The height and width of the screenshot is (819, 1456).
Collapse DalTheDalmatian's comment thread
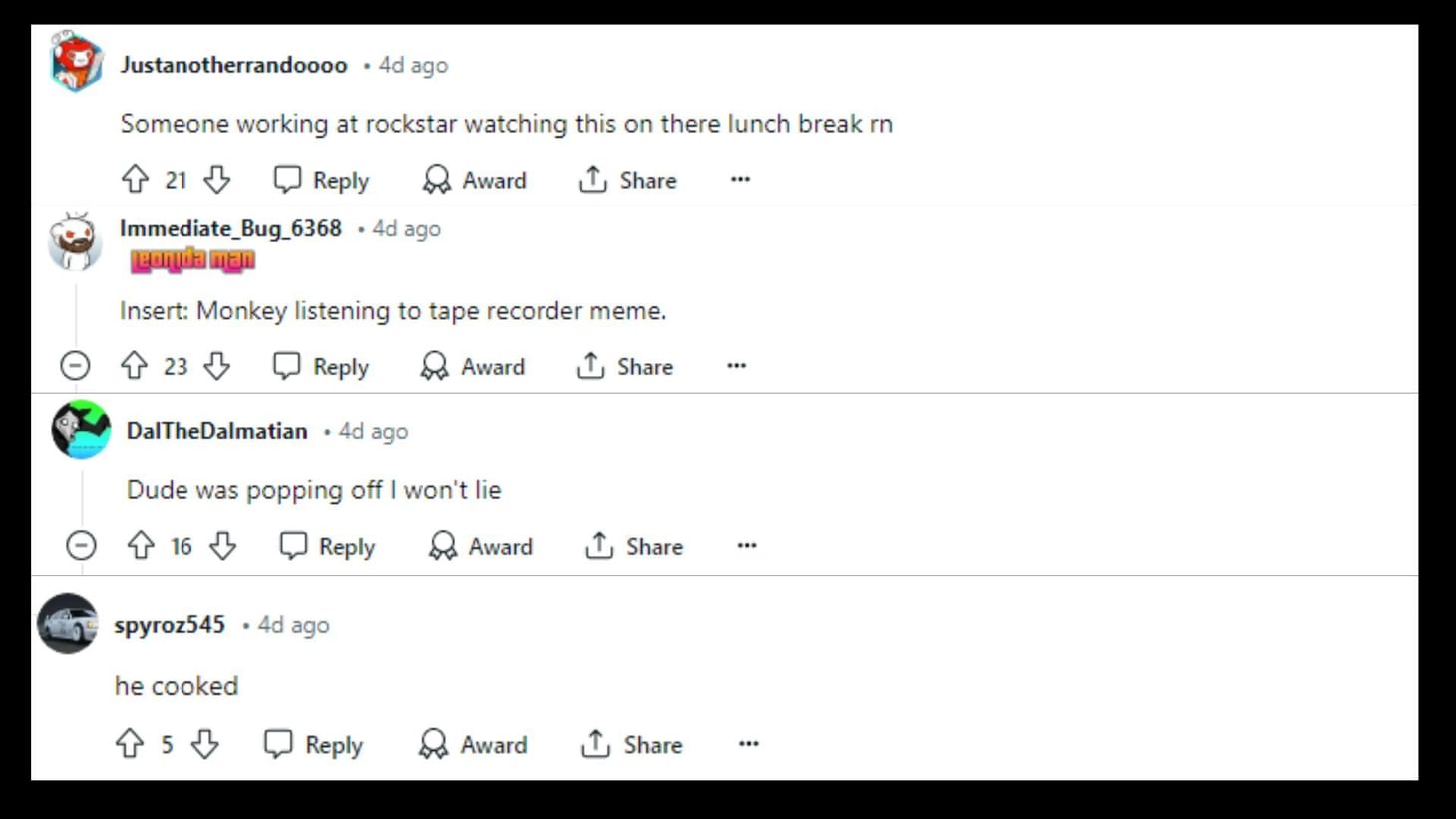(x=81, y=546)
